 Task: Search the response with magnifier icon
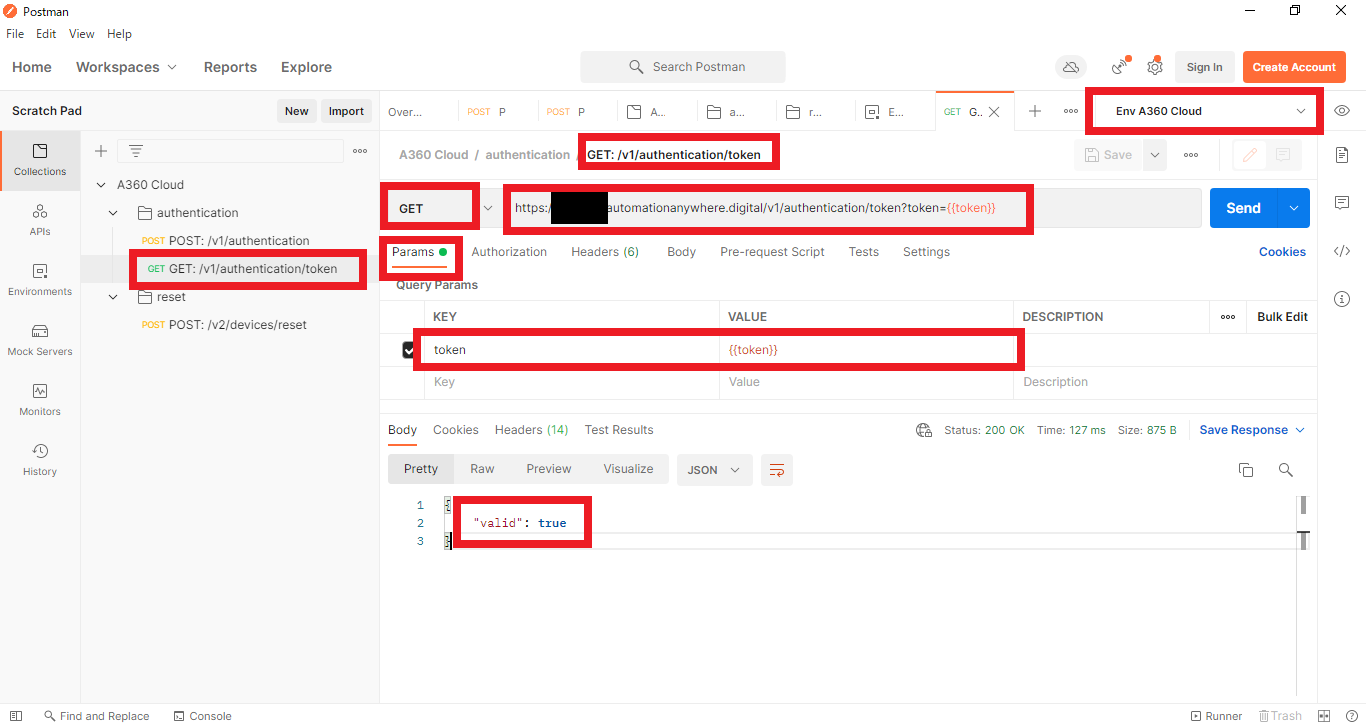1286,469
